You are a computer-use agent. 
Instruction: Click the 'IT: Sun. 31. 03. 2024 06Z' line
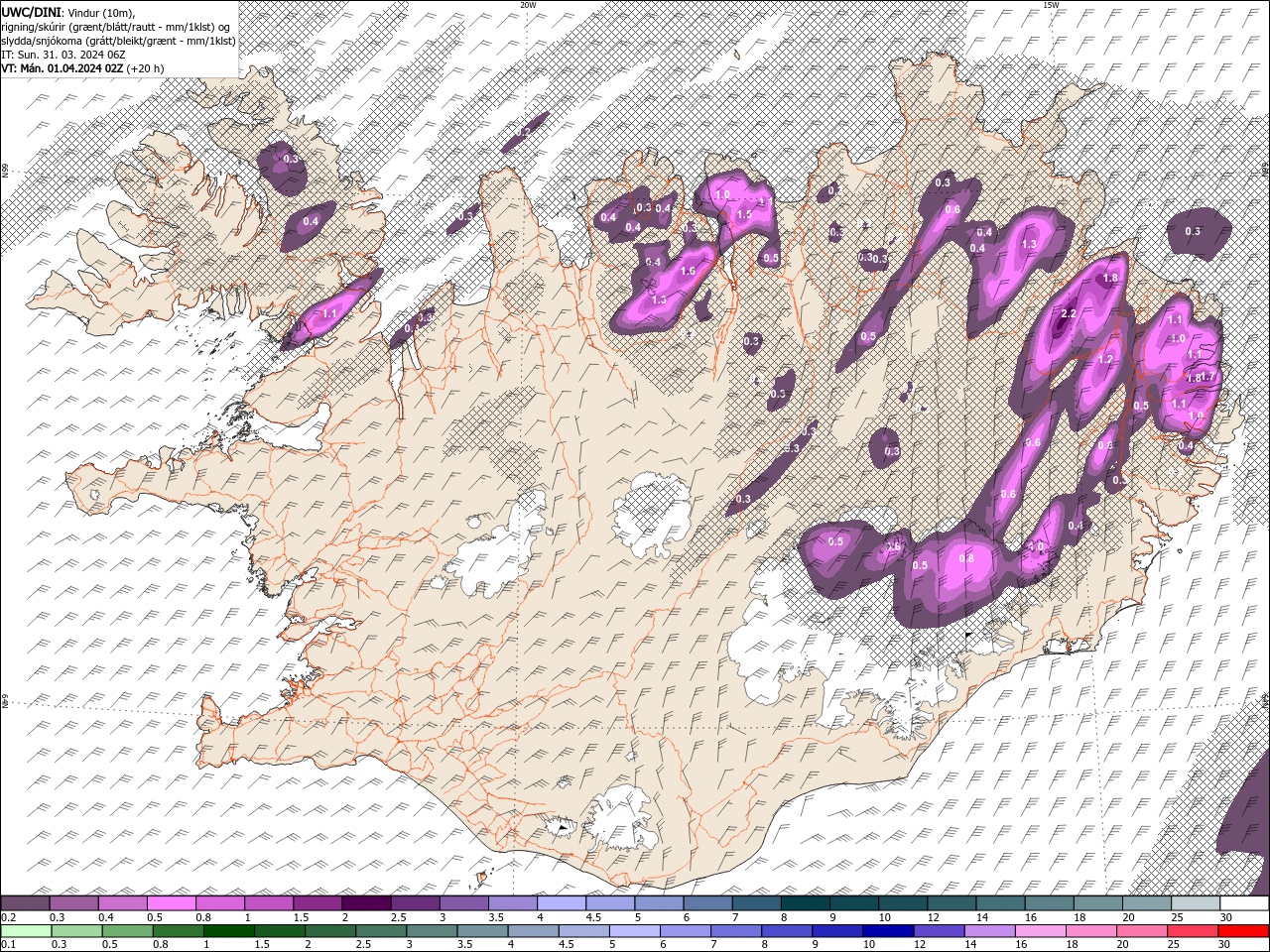(63, 55)
